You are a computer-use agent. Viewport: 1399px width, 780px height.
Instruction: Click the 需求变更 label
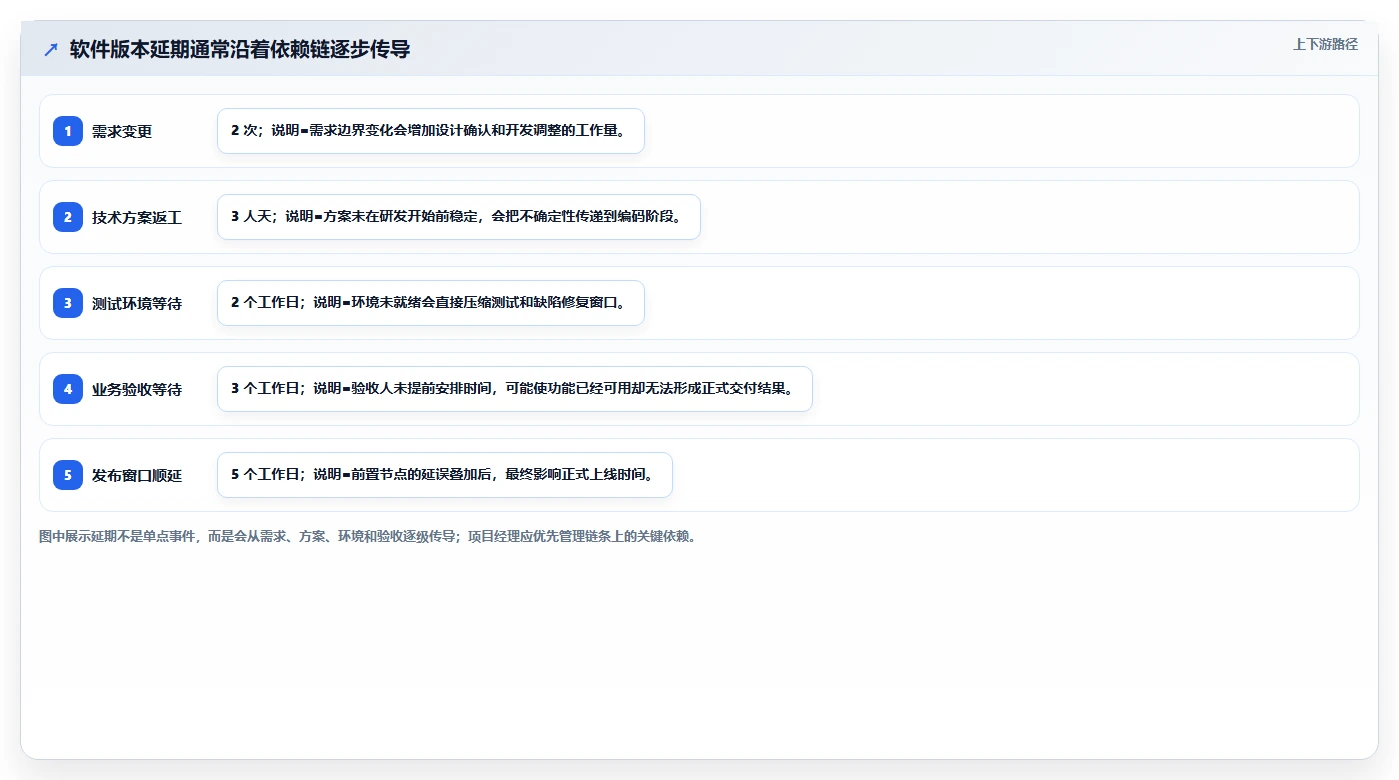point(122,131)
